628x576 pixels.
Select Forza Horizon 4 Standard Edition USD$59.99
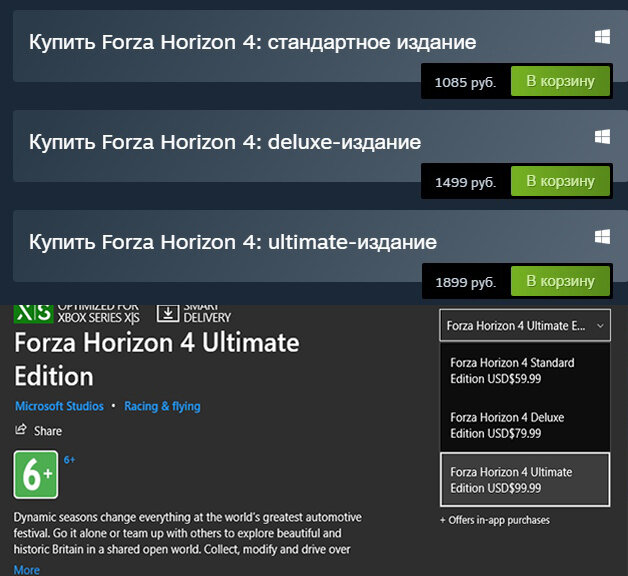[525, 371]
